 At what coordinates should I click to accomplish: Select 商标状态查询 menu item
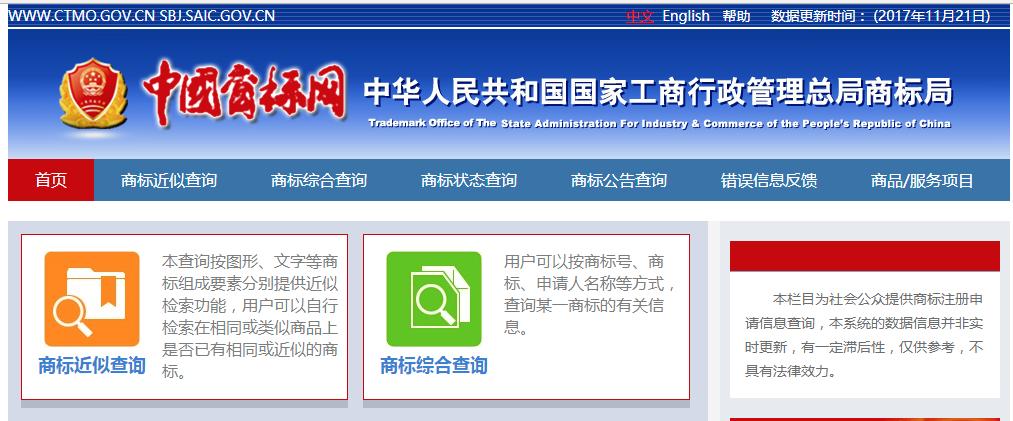[x=468, y=180]
